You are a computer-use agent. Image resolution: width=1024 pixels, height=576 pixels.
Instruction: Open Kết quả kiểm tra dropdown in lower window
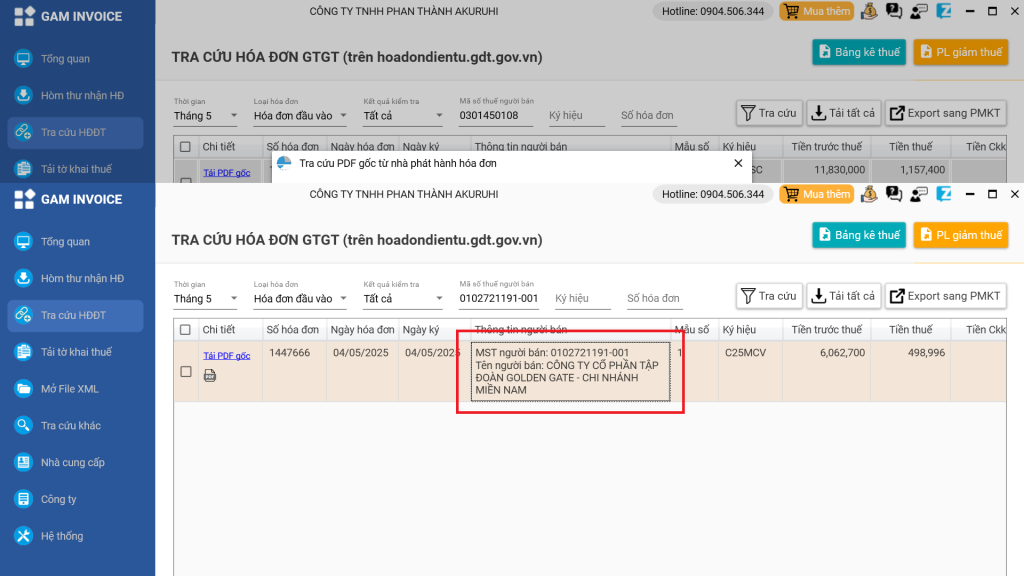point(403,298)
